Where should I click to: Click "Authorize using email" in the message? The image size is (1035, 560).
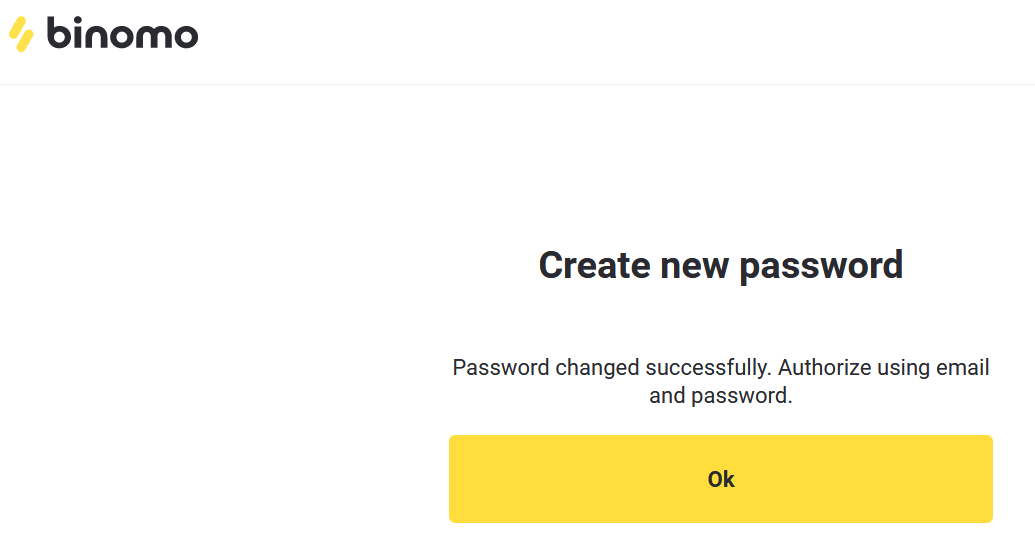[x=883, y=367]
